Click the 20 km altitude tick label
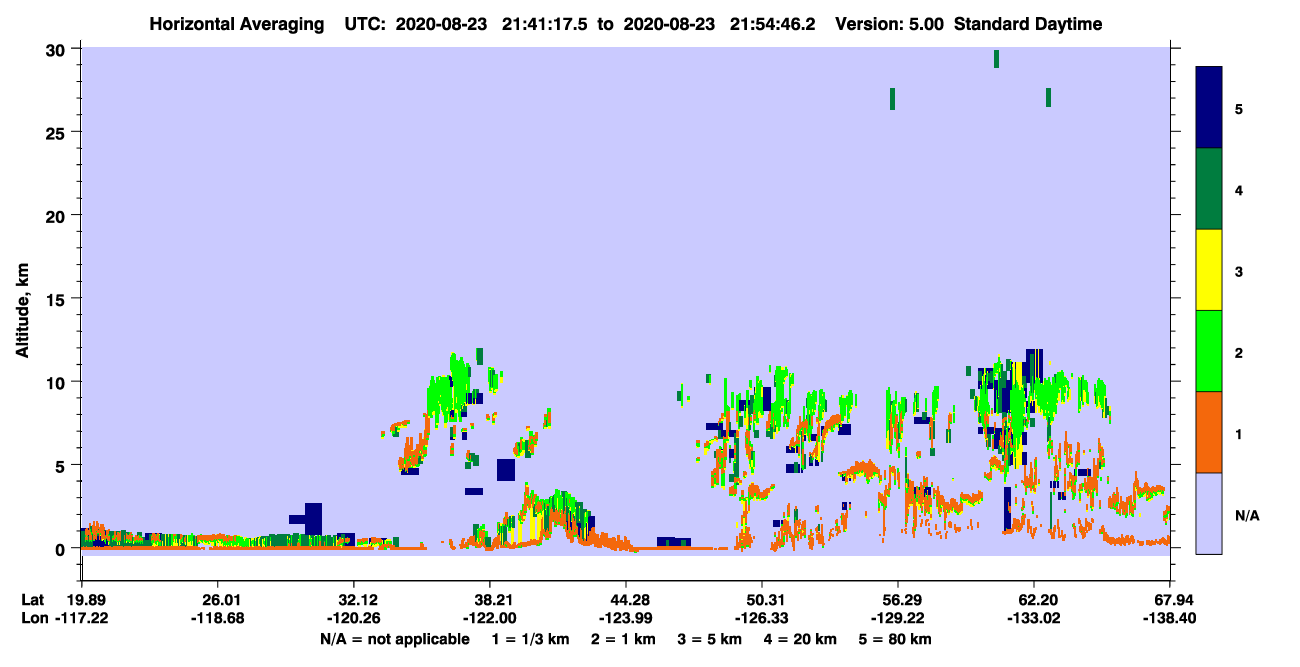1300x667 pixels. (56, 215)
